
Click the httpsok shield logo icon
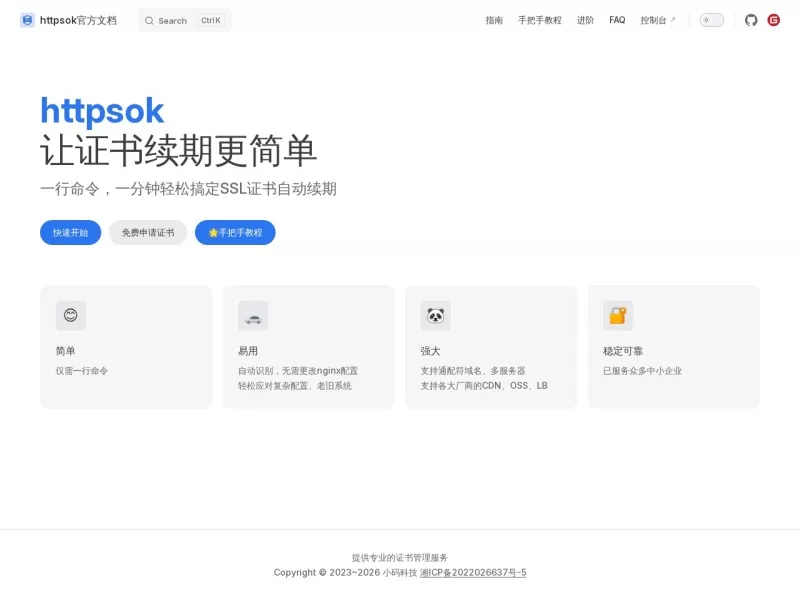point(27,20)
